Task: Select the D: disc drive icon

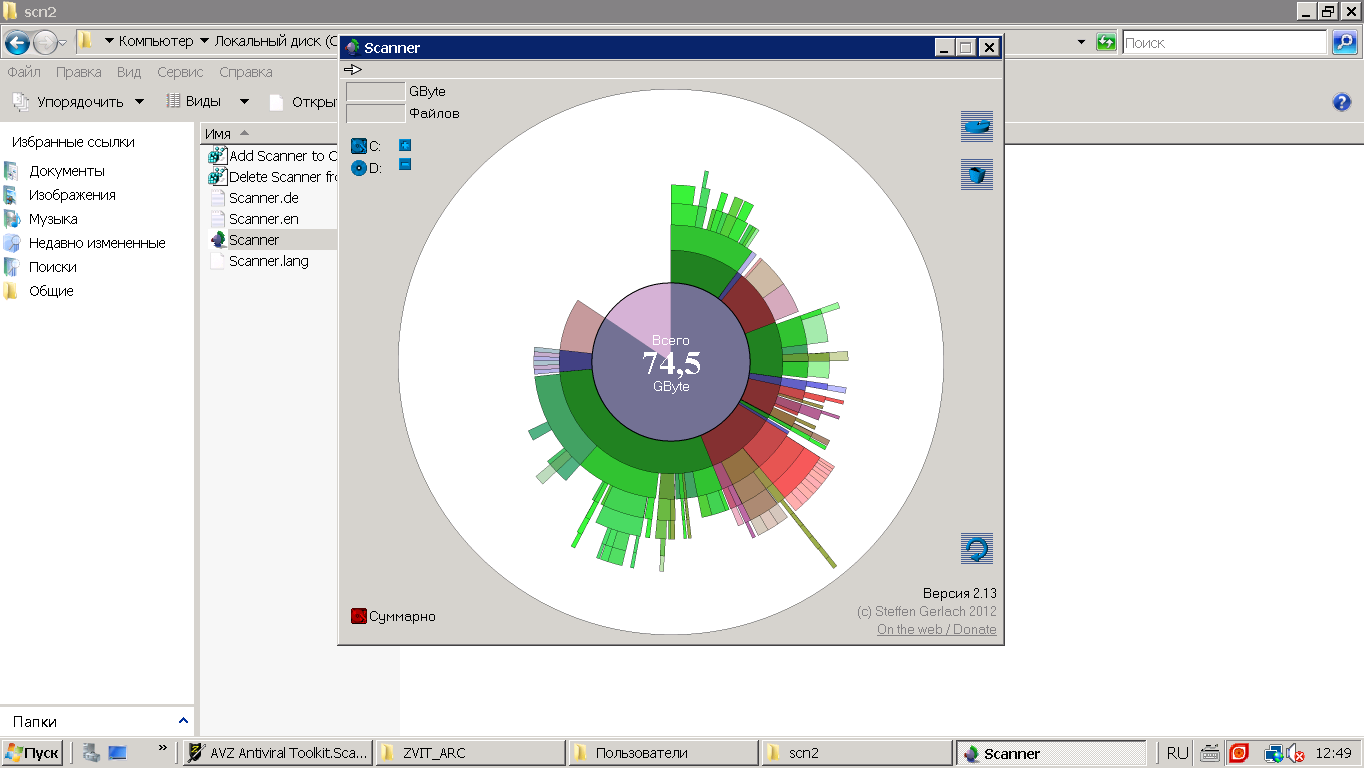Action: (359, 168)
